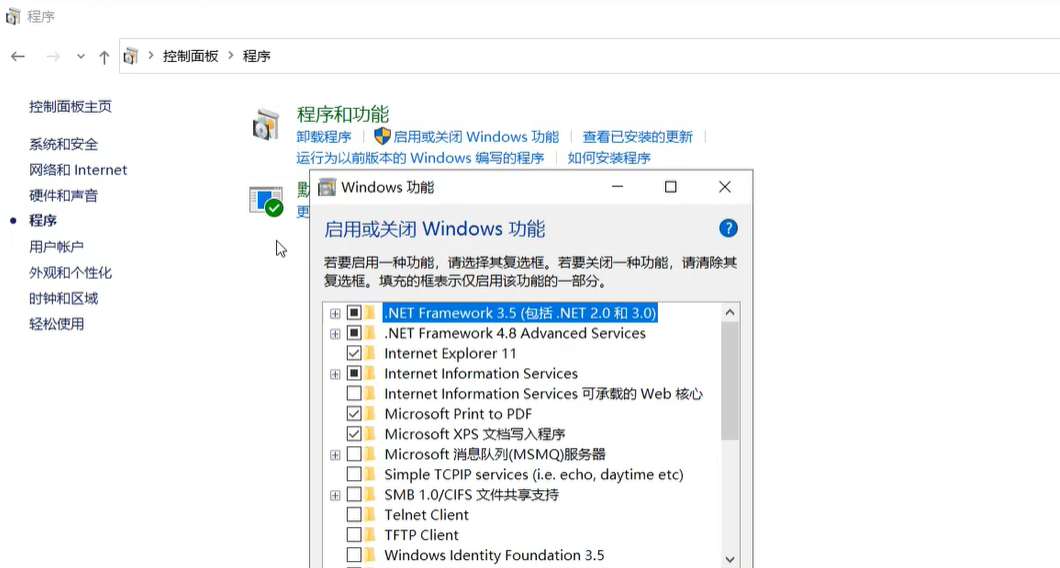Expand the .NET Framework 3.5 node
This screenshot has width=1060, height=568.
click(335, 313)
